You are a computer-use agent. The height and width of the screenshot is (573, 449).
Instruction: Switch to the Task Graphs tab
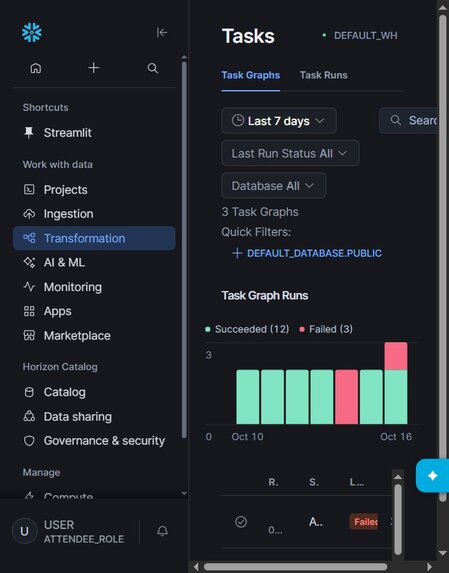[251, 75]
